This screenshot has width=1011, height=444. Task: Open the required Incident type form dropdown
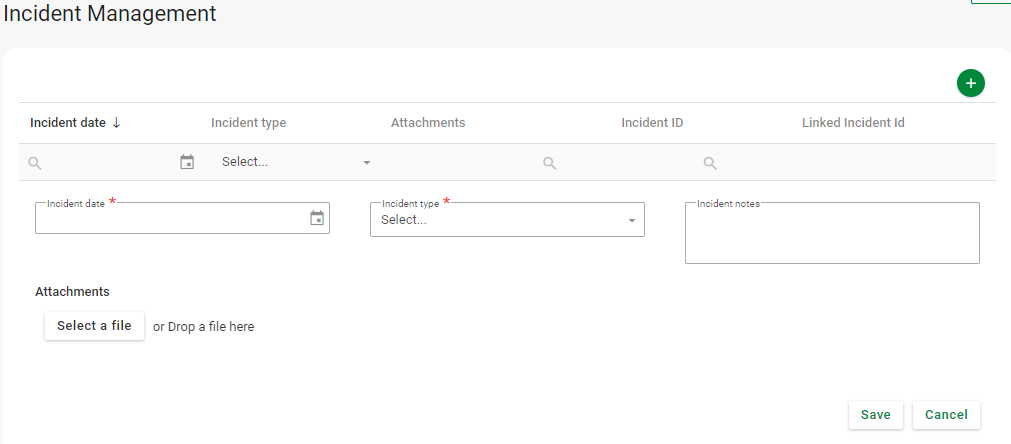click(x=500, y=220)
